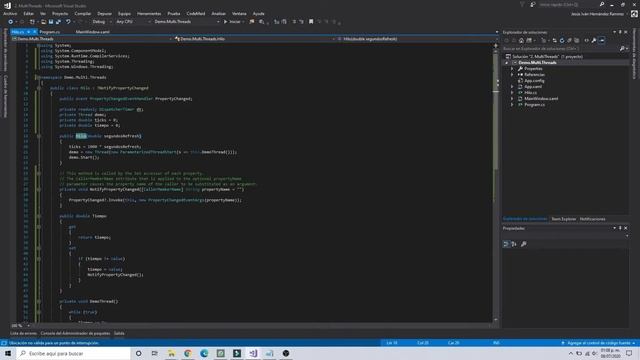Switch to the Team Explorer tab

[x=563, y=219]
